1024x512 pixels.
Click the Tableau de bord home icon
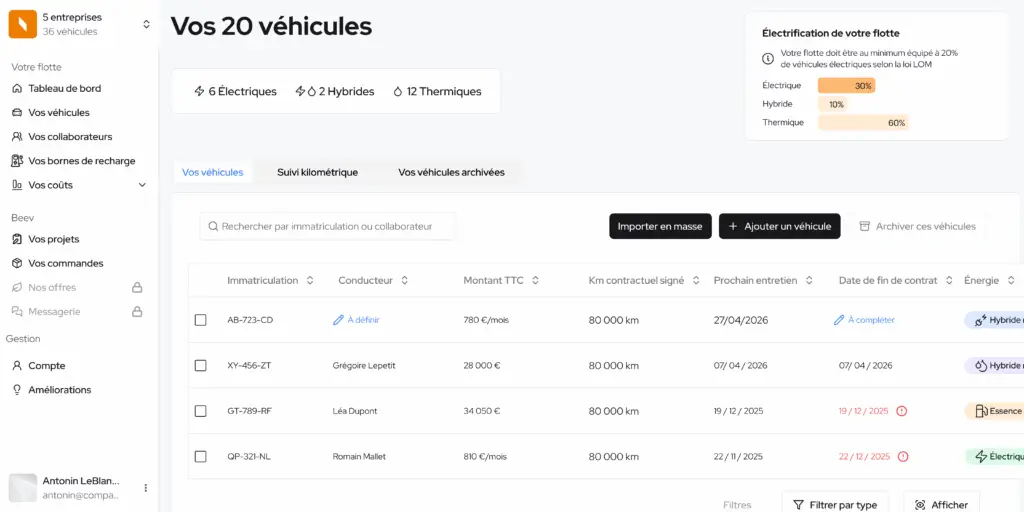(17, 88)
